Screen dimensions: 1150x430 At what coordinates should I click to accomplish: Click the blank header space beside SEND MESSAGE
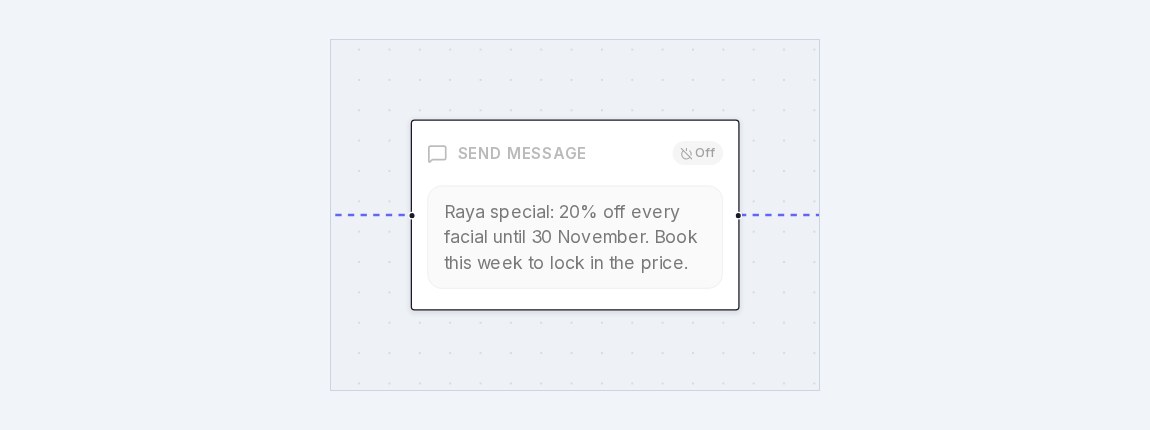tap(629, 153)
